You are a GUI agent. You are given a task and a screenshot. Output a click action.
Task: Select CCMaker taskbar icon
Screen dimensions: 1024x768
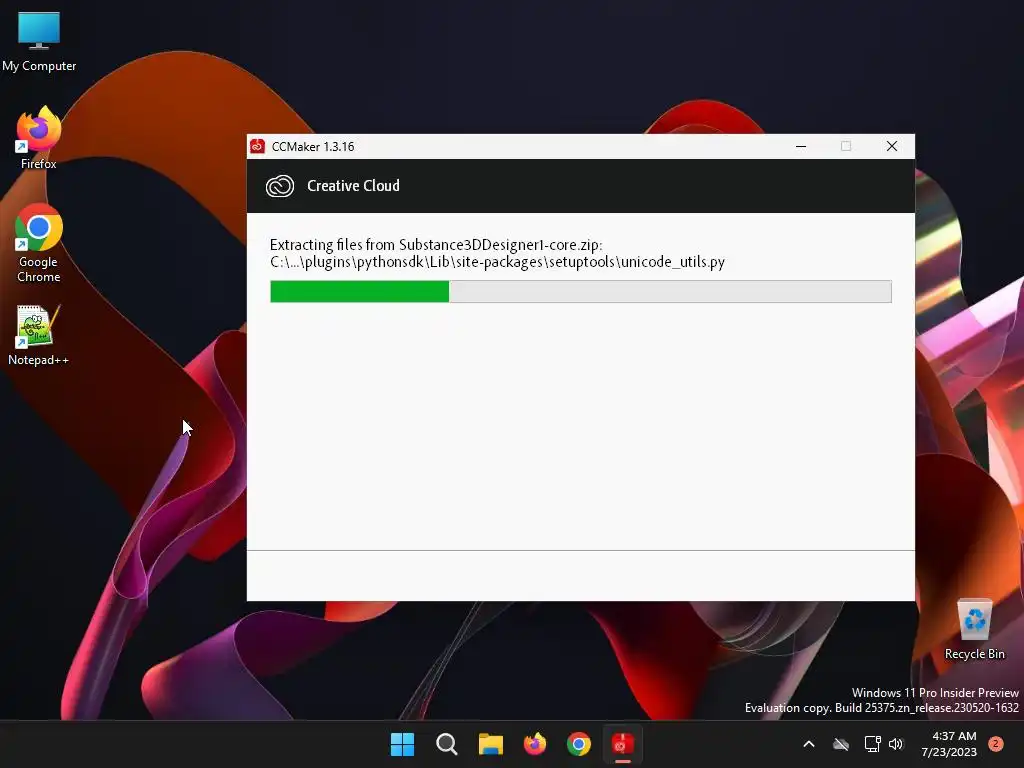(622, 744)
